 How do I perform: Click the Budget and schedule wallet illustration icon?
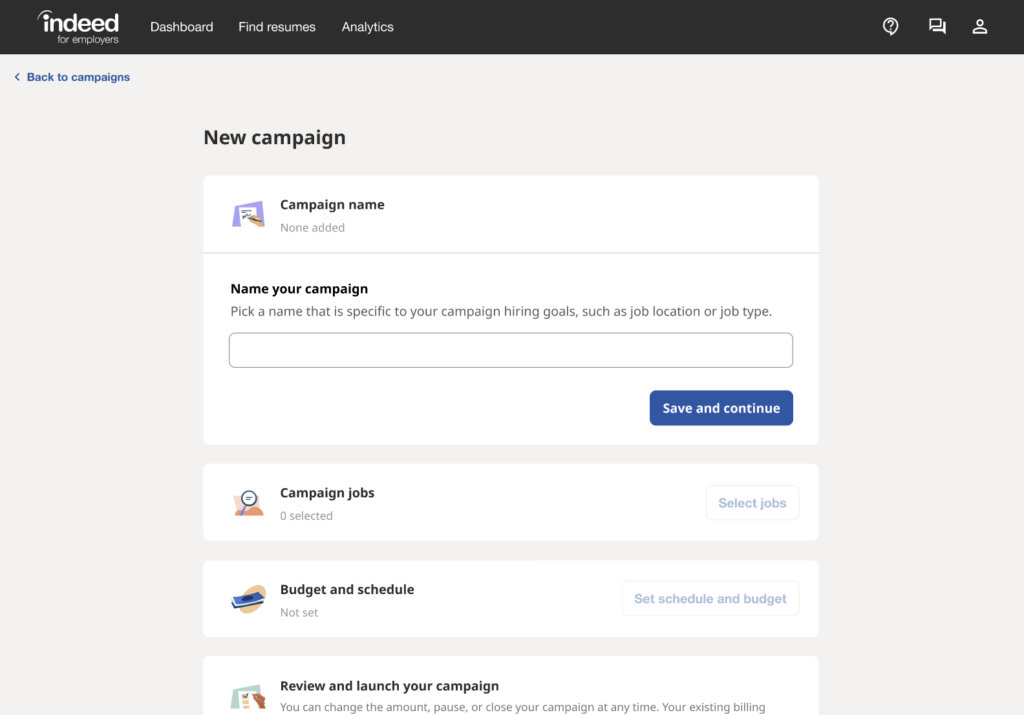248,599
